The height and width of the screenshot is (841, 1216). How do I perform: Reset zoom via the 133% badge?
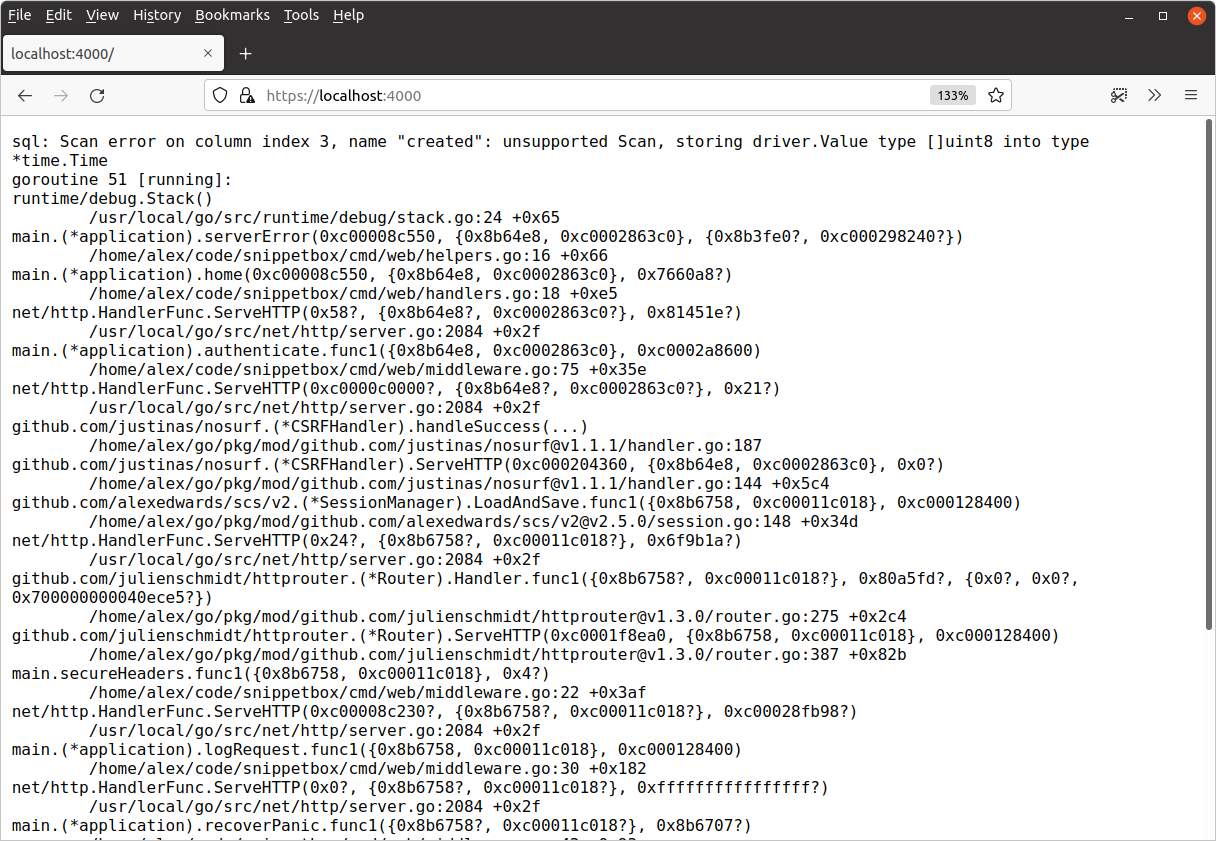click(952, 96)
